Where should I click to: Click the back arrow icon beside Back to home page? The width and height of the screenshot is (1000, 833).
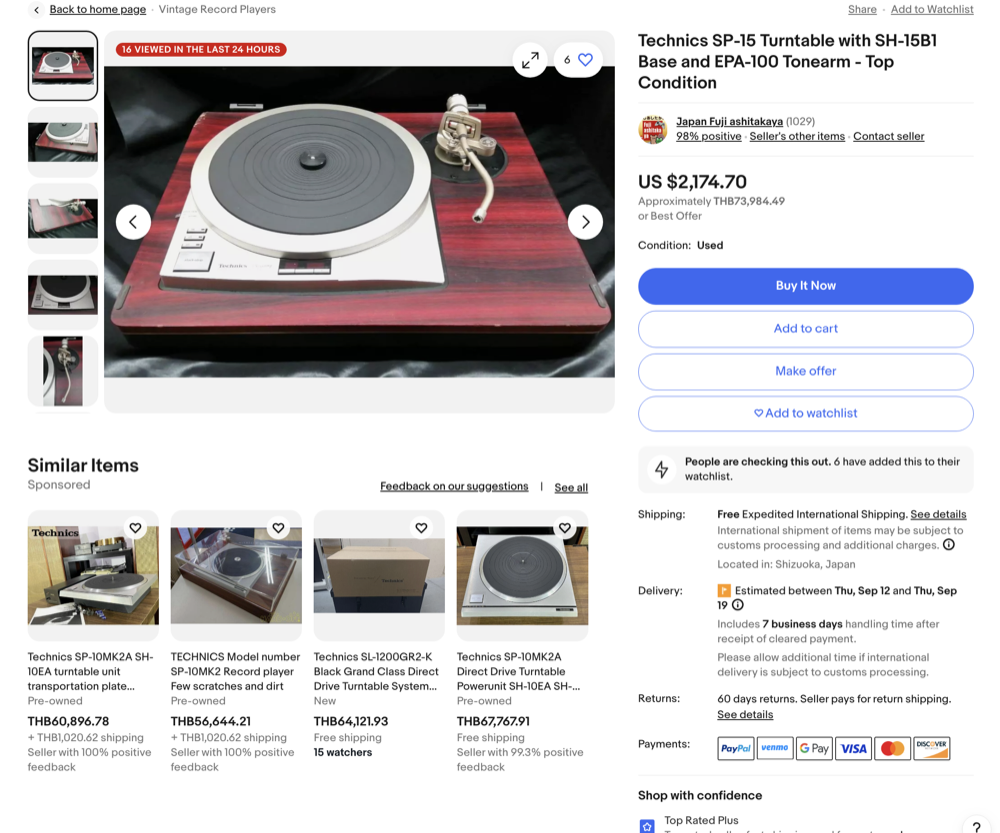36,10
